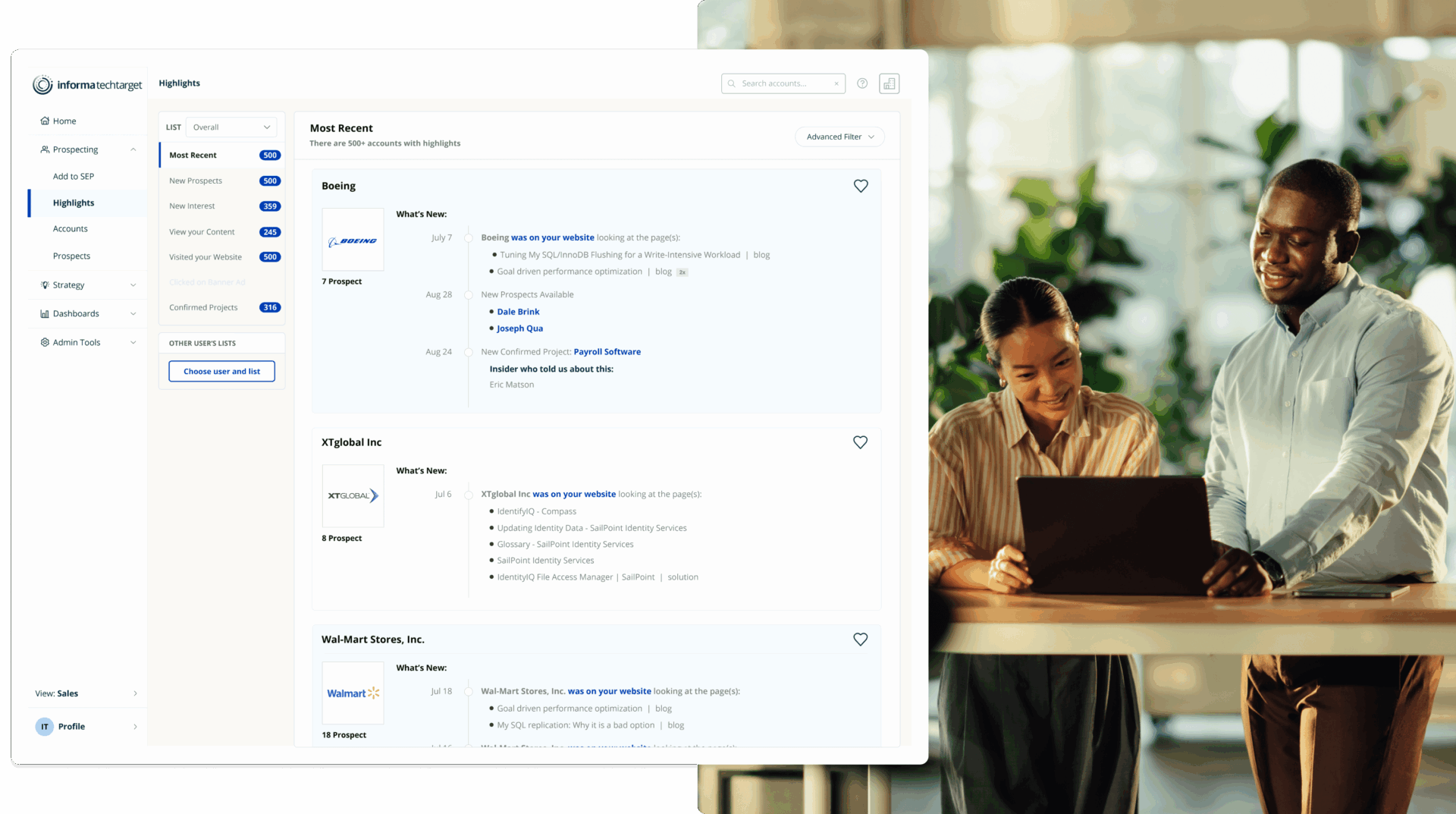The image size is (1456, 814).
Task: Click the 8 Prospect label under XTglobal
Action: [341, 539]
